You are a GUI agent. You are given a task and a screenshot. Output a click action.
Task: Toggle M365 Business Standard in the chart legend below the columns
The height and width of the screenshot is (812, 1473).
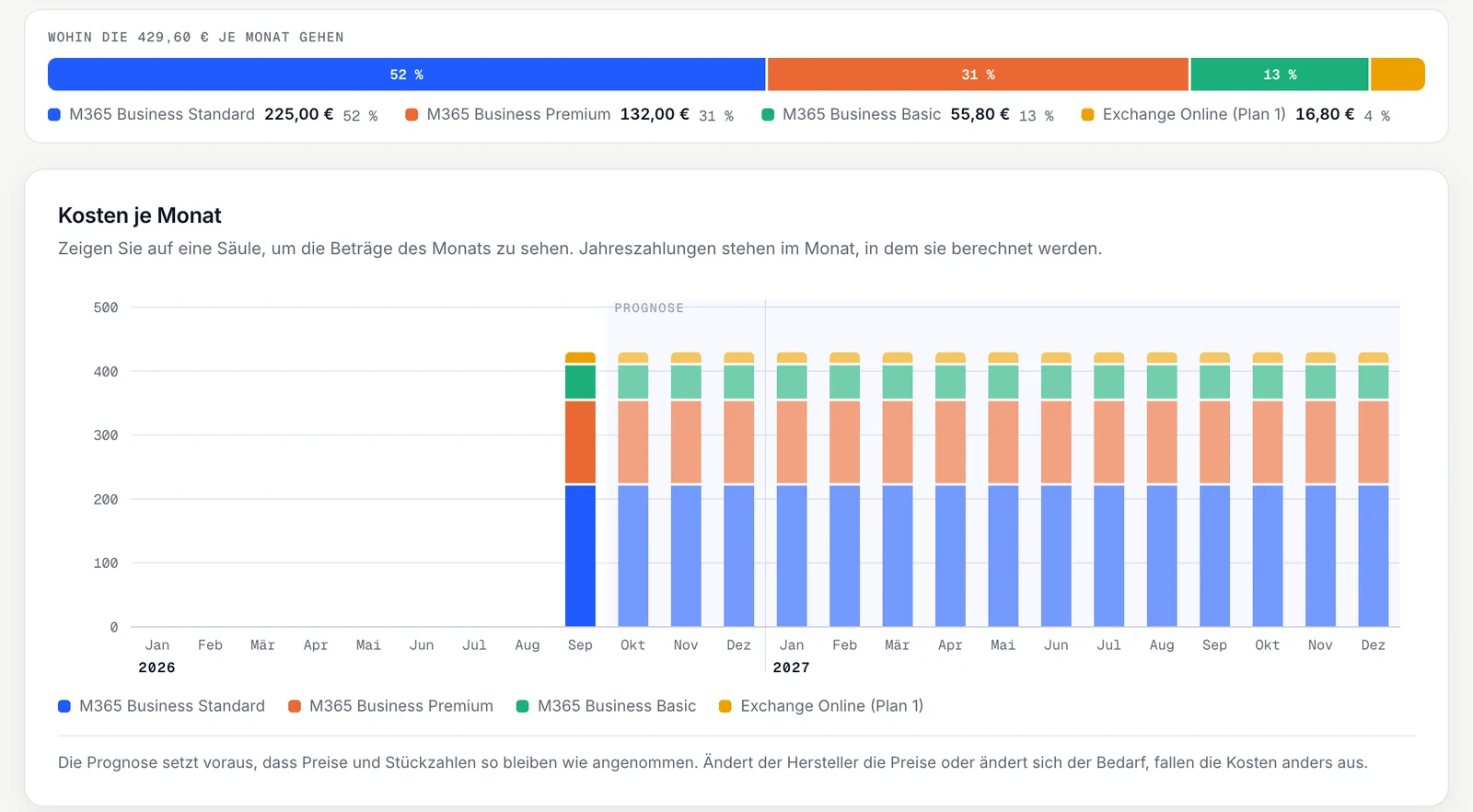pos(161,706)
